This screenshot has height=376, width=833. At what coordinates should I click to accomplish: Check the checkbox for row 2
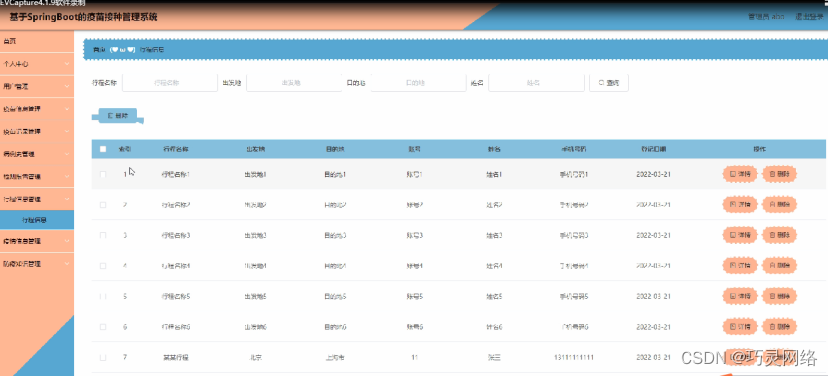(103, 204)
